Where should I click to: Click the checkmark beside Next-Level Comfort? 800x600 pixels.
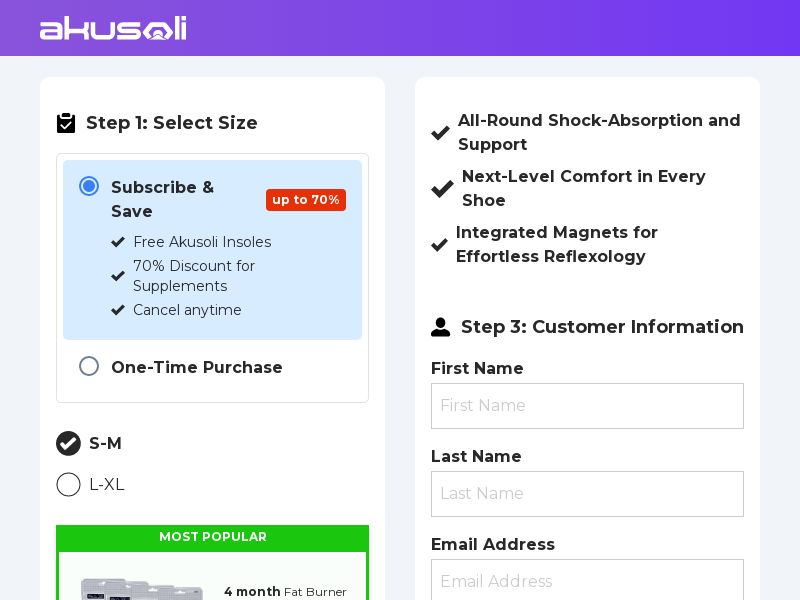click(442, 189)
